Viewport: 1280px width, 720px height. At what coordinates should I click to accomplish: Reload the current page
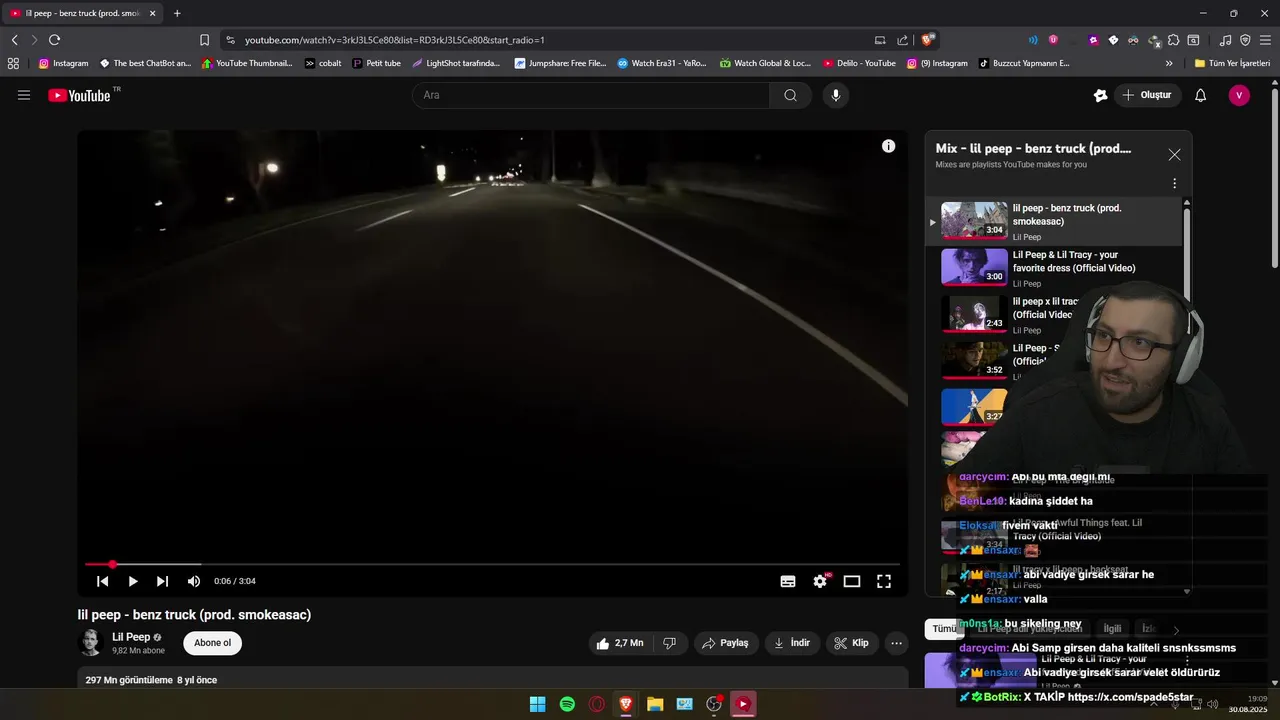tap(54, 40)
